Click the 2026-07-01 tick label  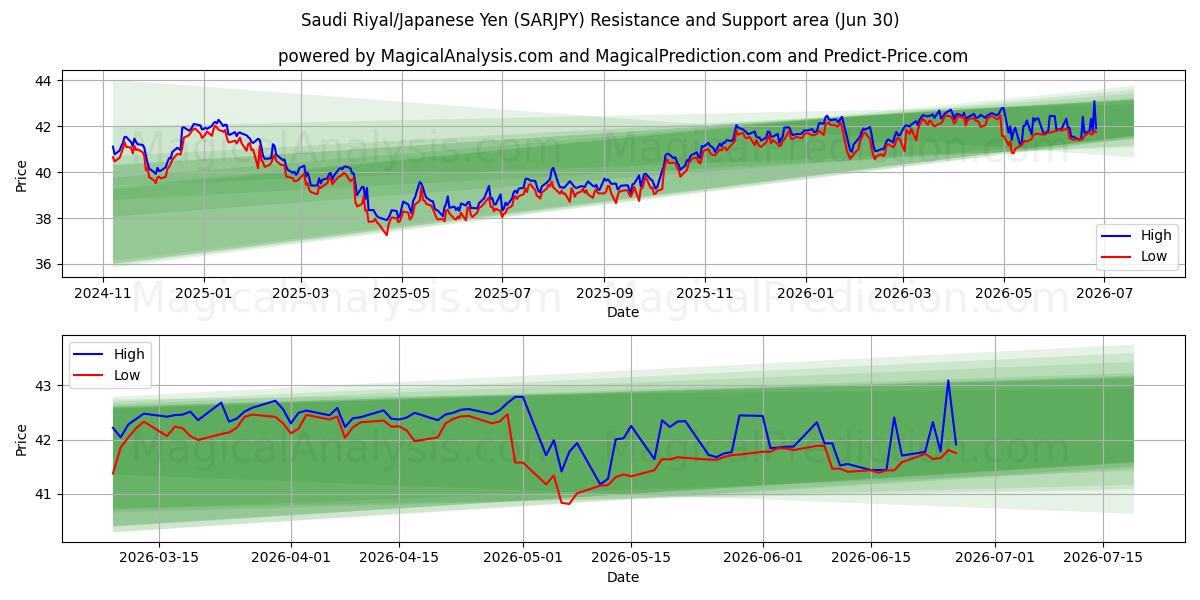point(995,557)
